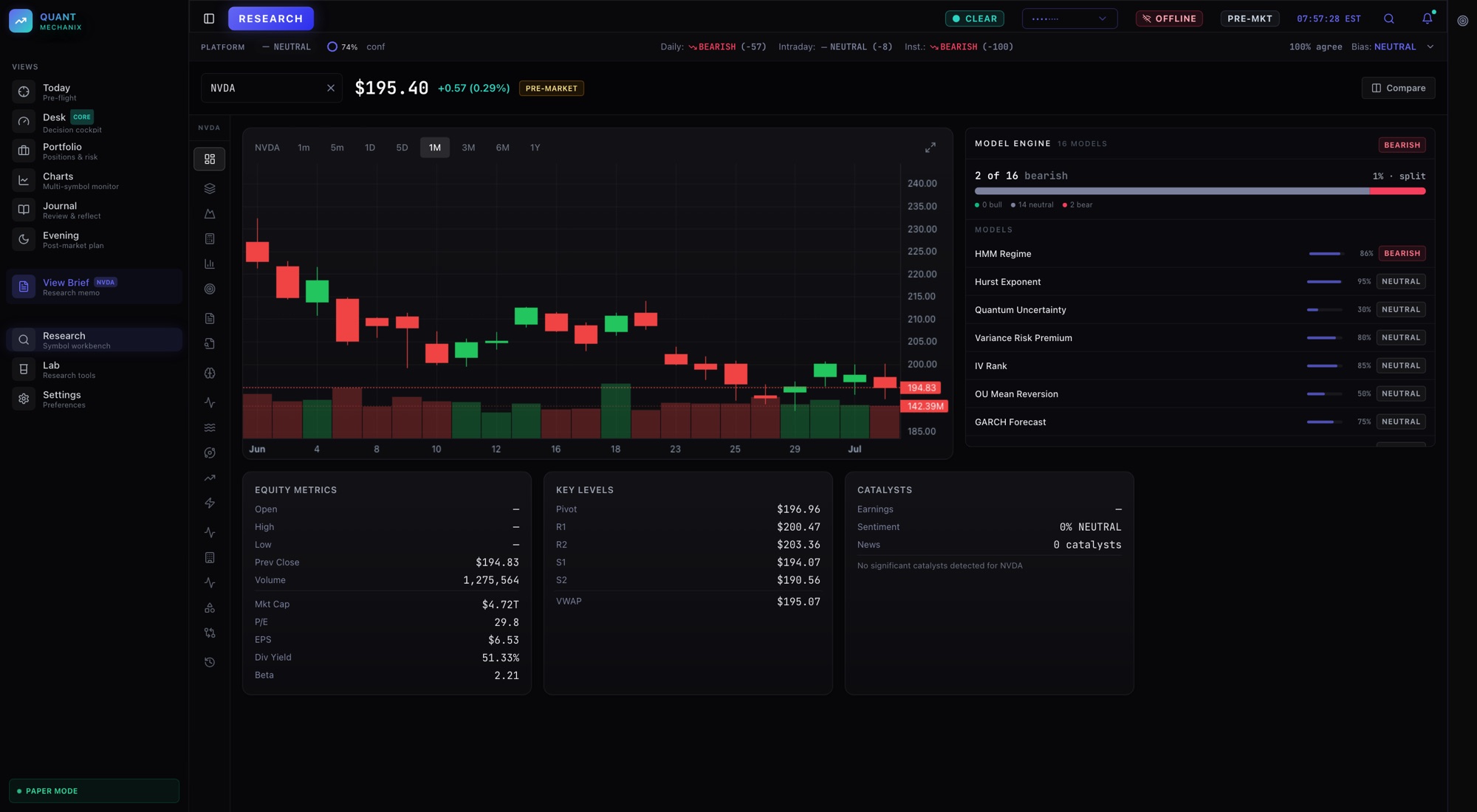Open the Today pre-flight view

94,92
